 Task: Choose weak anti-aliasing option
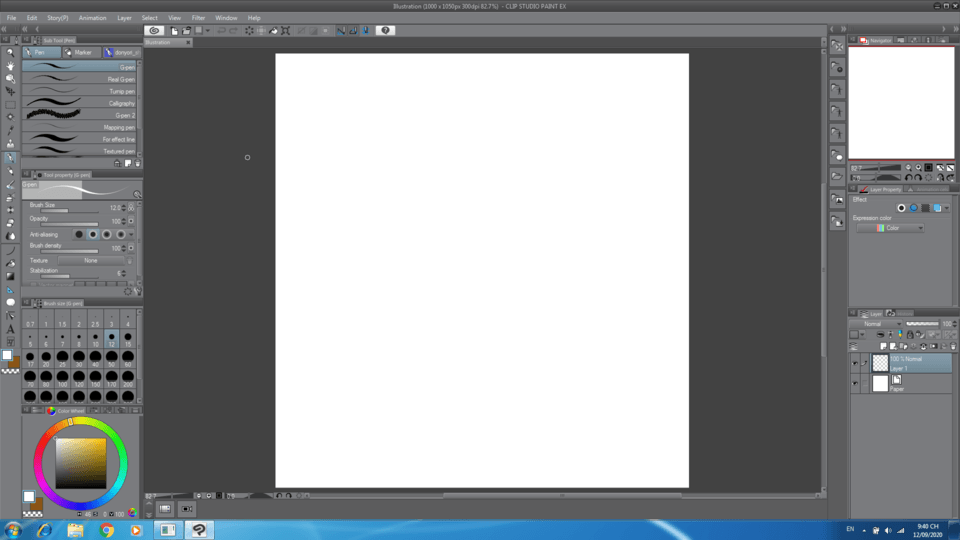pos(93,234)
